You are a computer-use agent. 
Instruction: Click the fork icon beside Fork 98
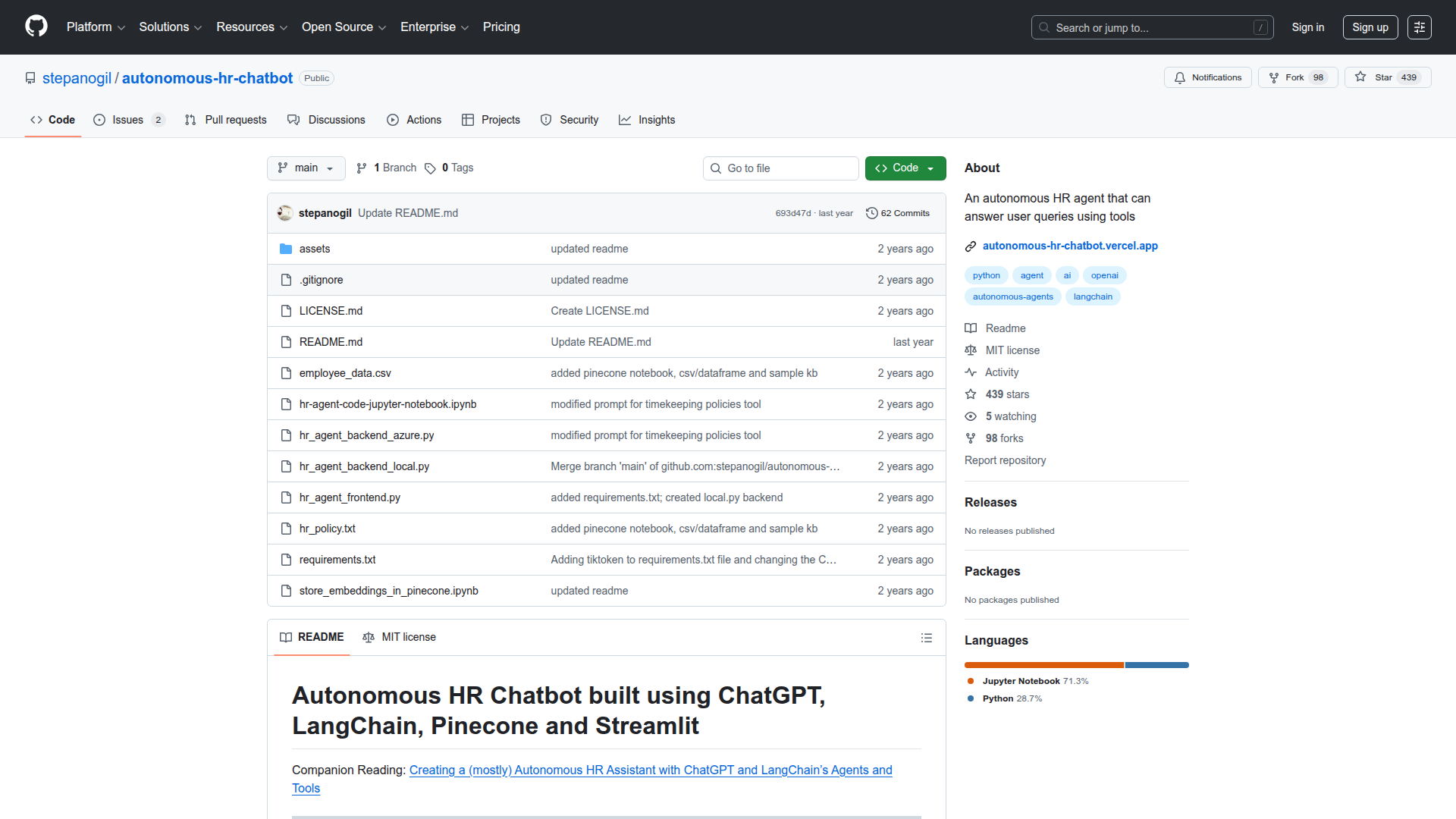[x=1272, y=77]
